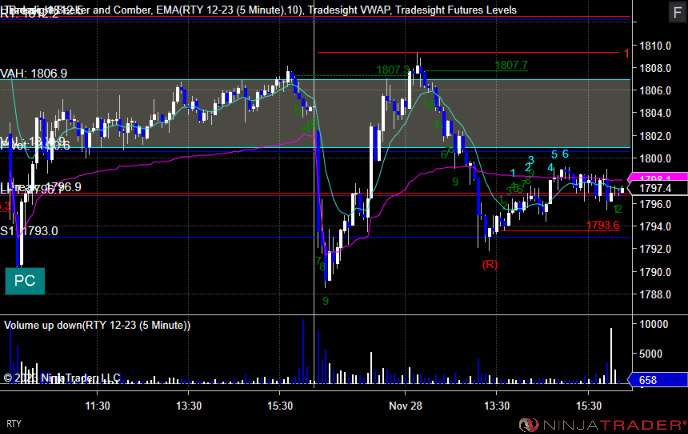Click the 13:30 label after Nov 28

(x=497, y=406)
